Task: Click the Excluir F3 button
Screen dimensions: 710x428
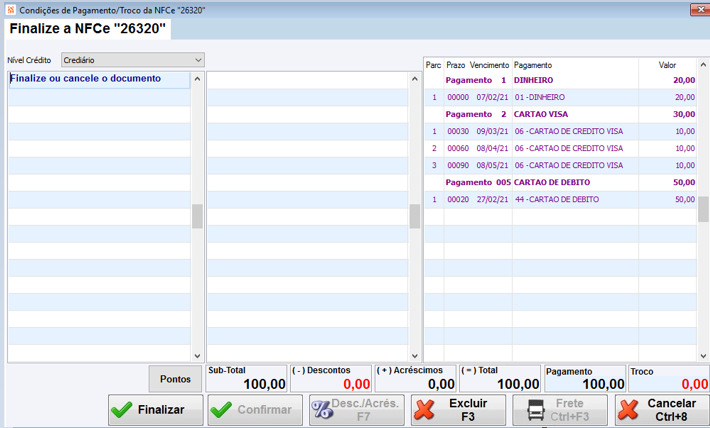Action: tap(458, 410)
